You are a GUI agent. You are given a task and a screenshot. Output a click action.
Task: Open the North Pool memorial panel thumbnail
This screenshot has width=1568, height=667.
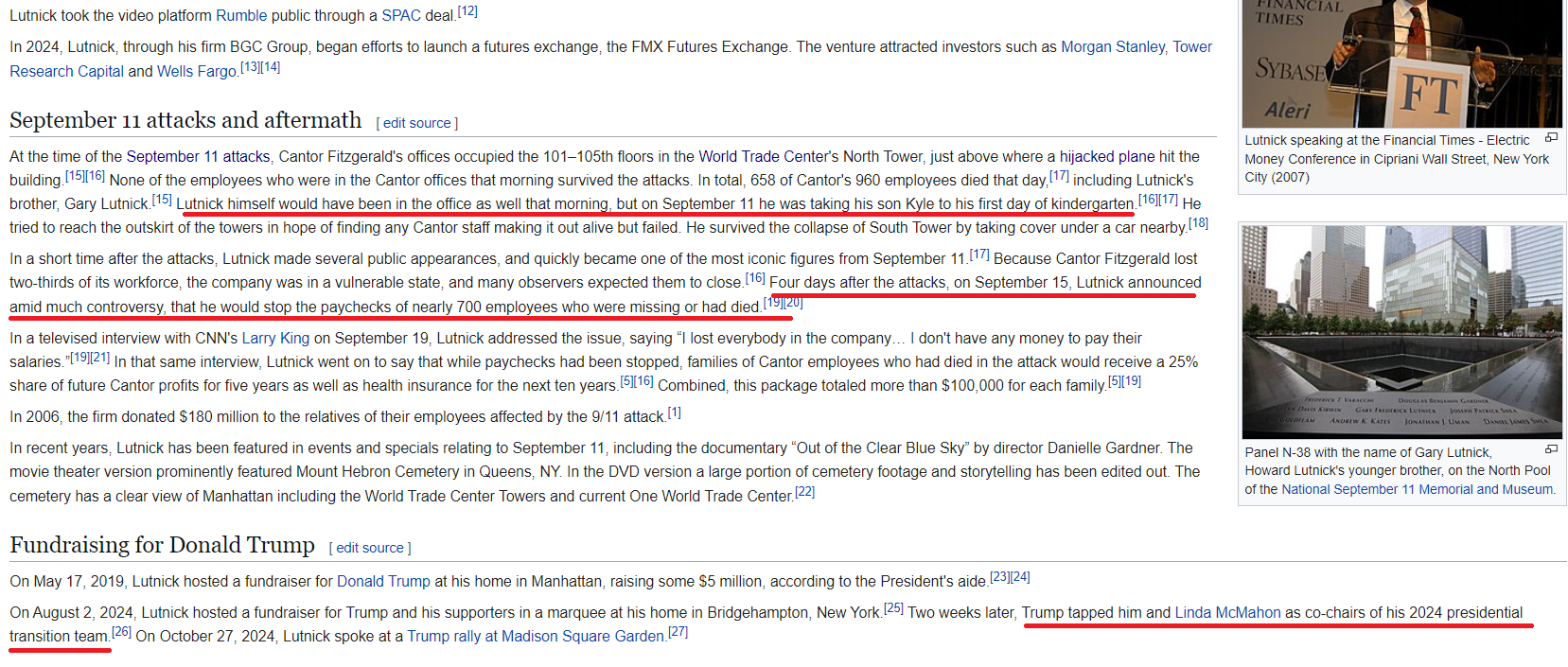[1401, 332]
